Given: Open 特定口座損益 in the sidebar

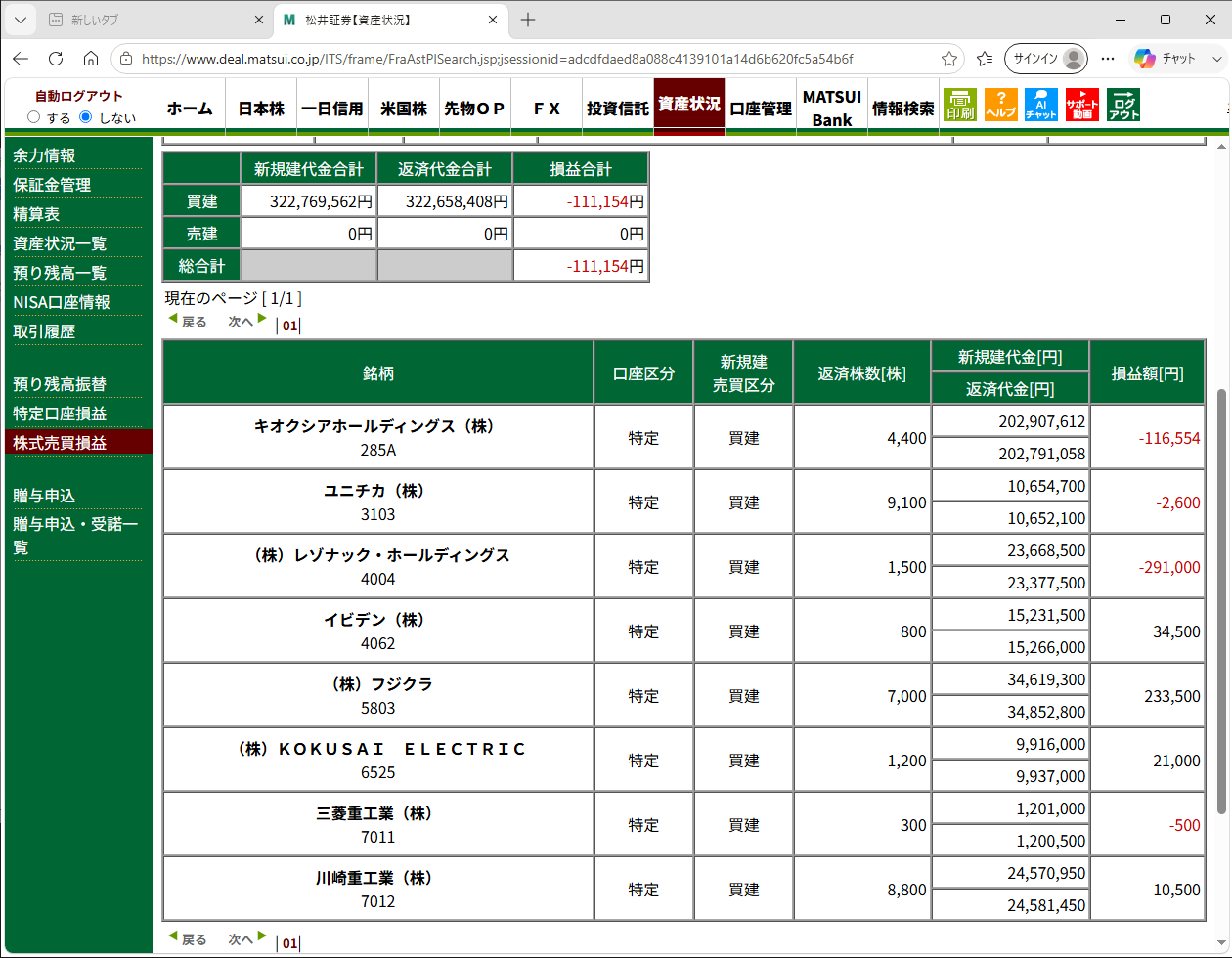Looking at the screenshot, I should tap(60, 414).
